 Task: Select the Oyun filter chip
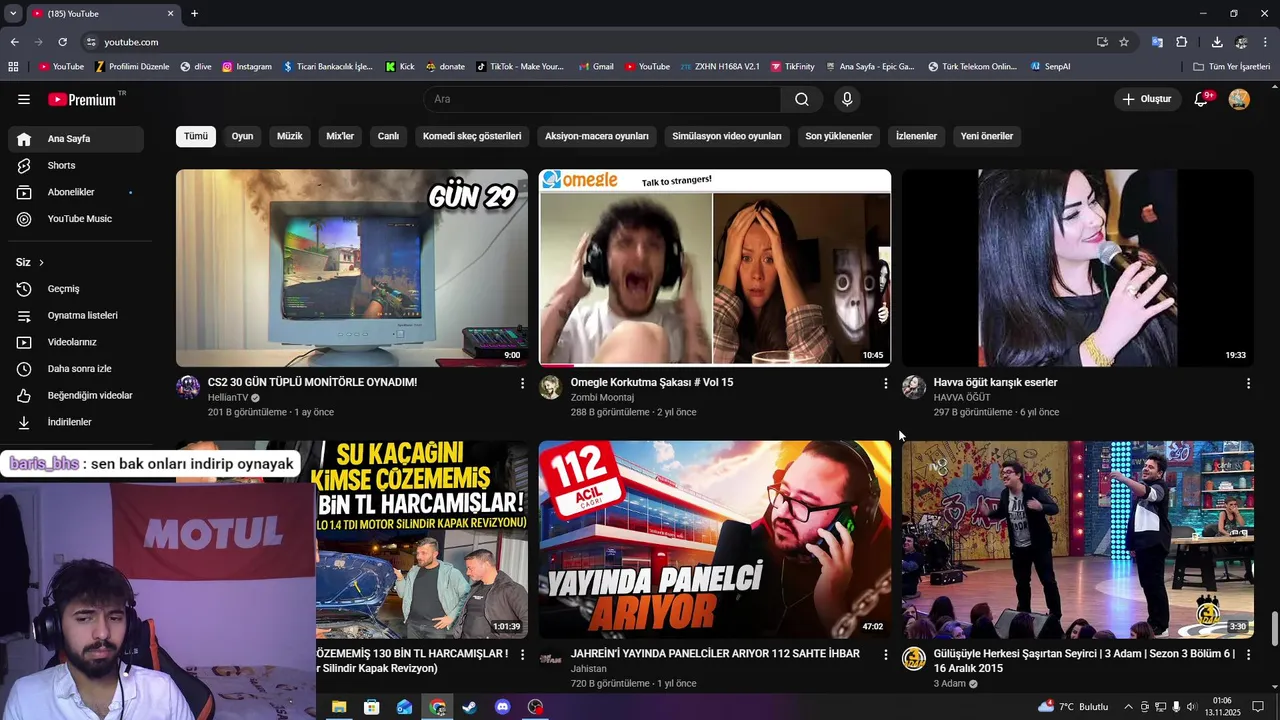pyautogui.click(x=243, y=136)
